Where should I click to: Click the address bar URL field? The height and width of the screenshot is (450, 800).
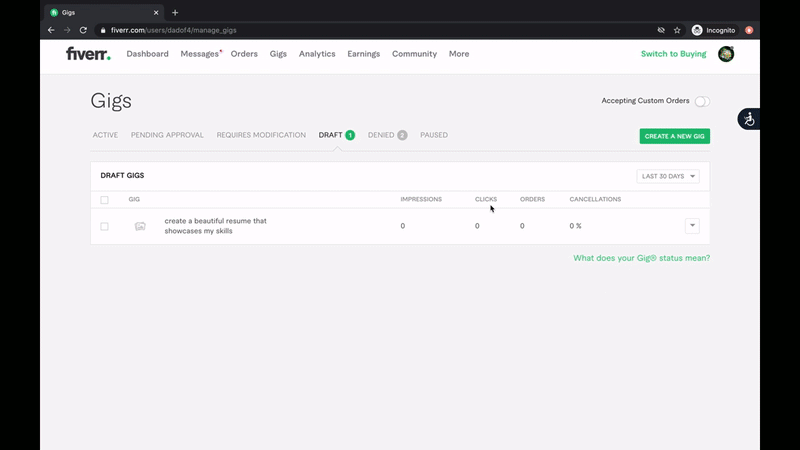point(350,30)
